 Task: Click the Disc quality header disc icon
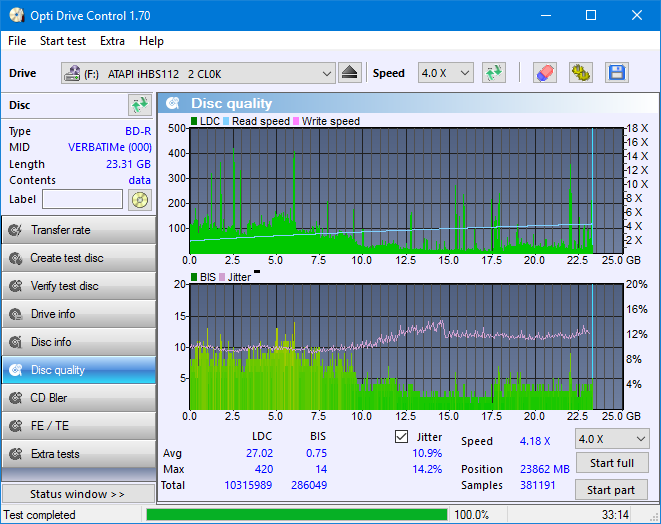[173, 103]
